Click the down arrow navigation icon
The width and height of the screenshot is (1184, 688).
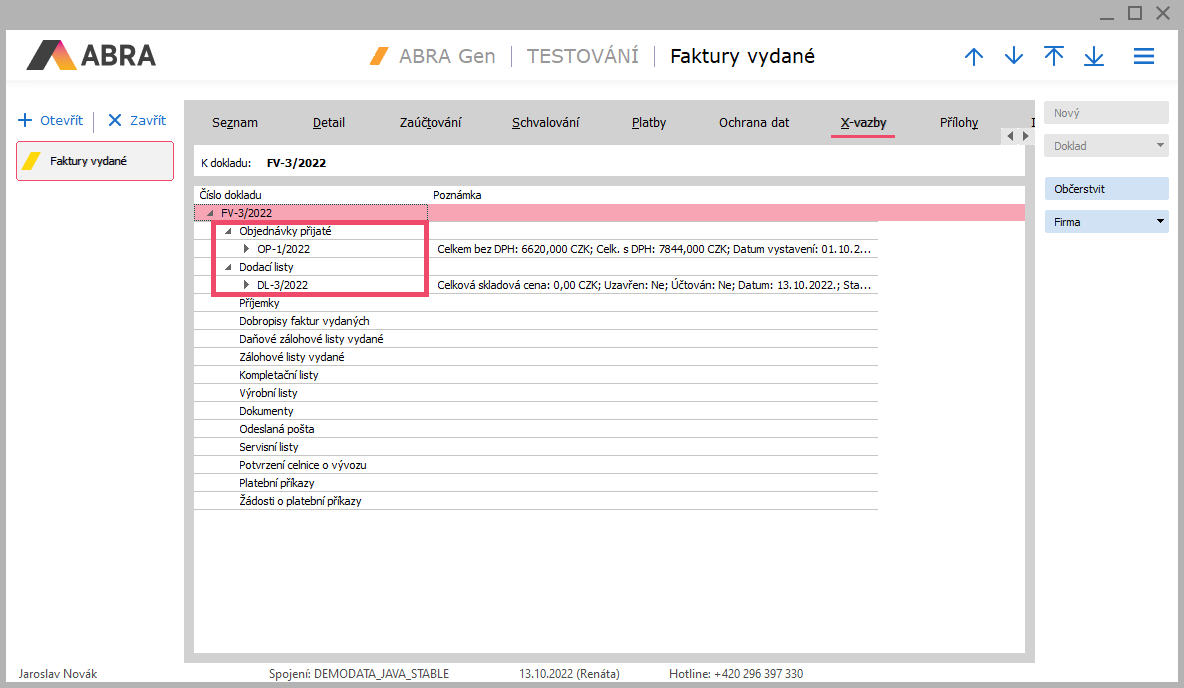[x=1014, y=57]
